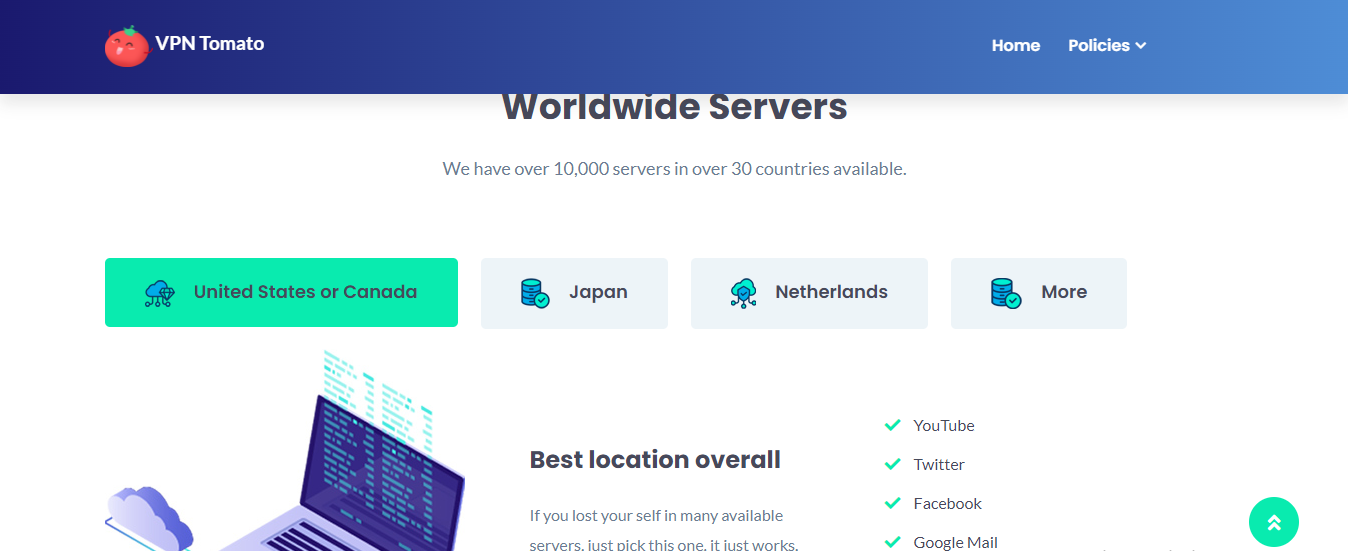Click the Worldwide Servers heading
This screenshot has height=551, width=1348.
674,107
